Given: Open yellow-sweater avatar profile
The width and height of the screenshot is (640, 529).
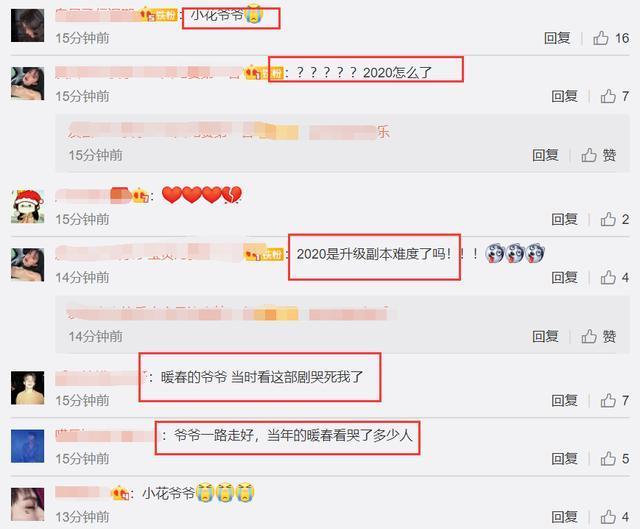Looking at the screenshot, I should point(27,388).
